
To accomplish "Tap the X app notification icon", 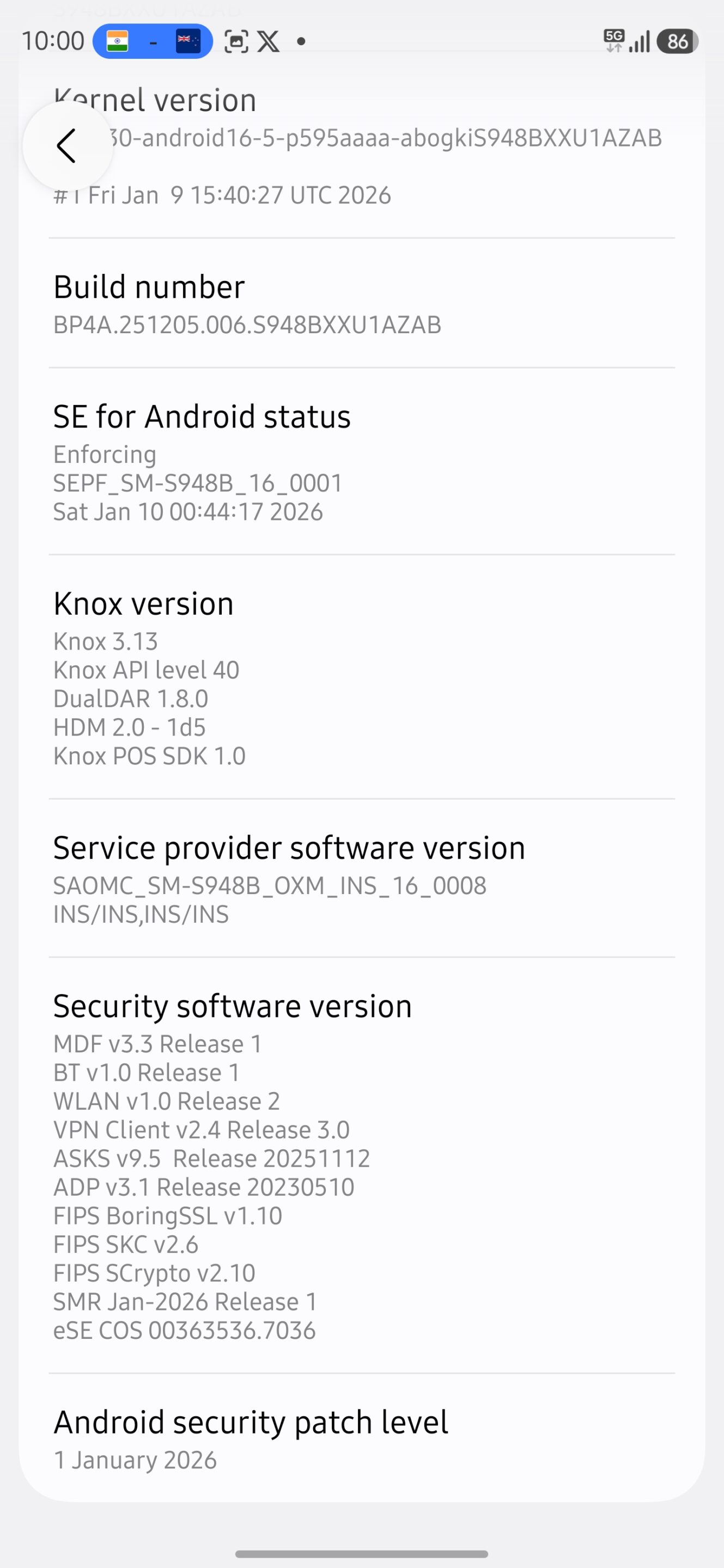I will pos(269,41).
